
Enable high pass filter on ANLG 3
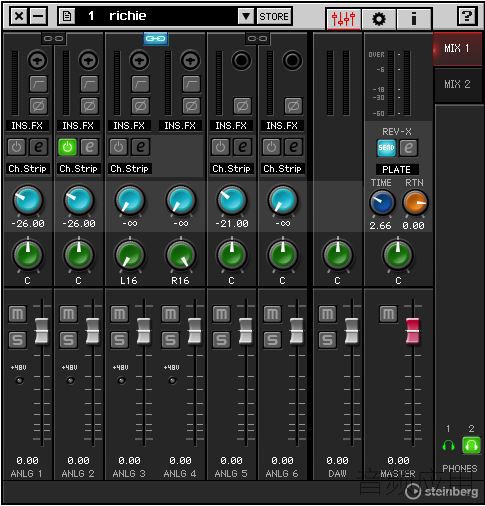(x=140, y=83)
